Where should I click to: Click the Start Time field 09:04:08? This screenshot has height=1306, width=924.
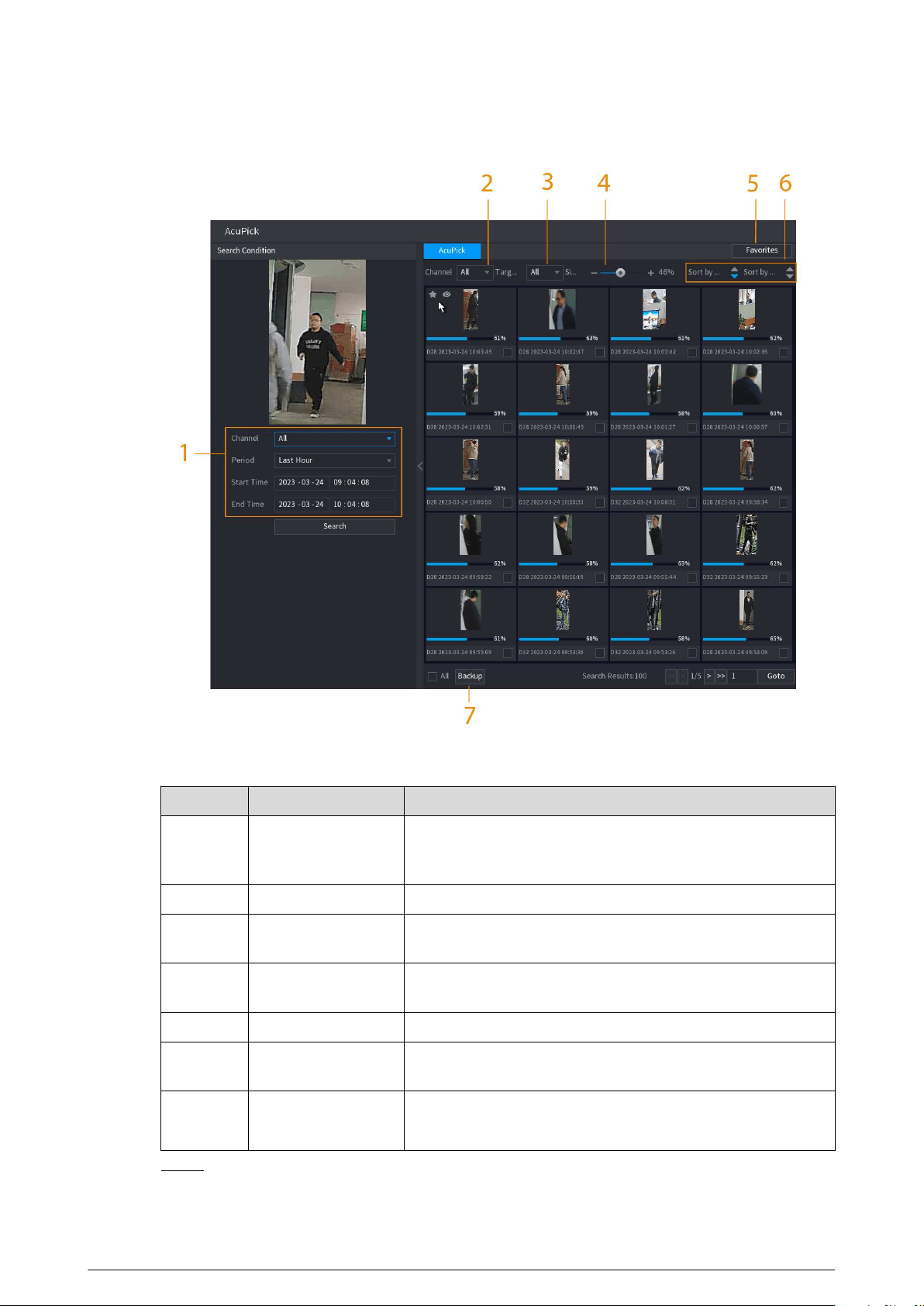[362, 482]
